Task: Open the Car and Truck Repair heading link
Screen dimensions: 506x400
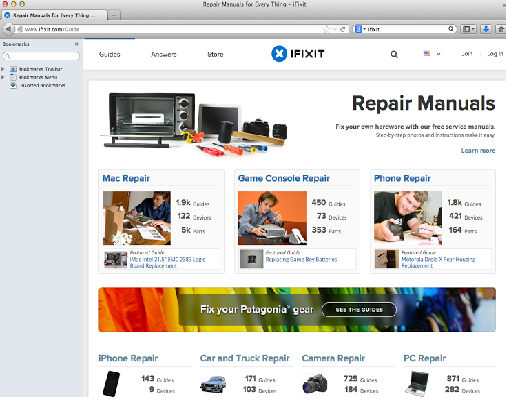Action: tap(245, 358)
